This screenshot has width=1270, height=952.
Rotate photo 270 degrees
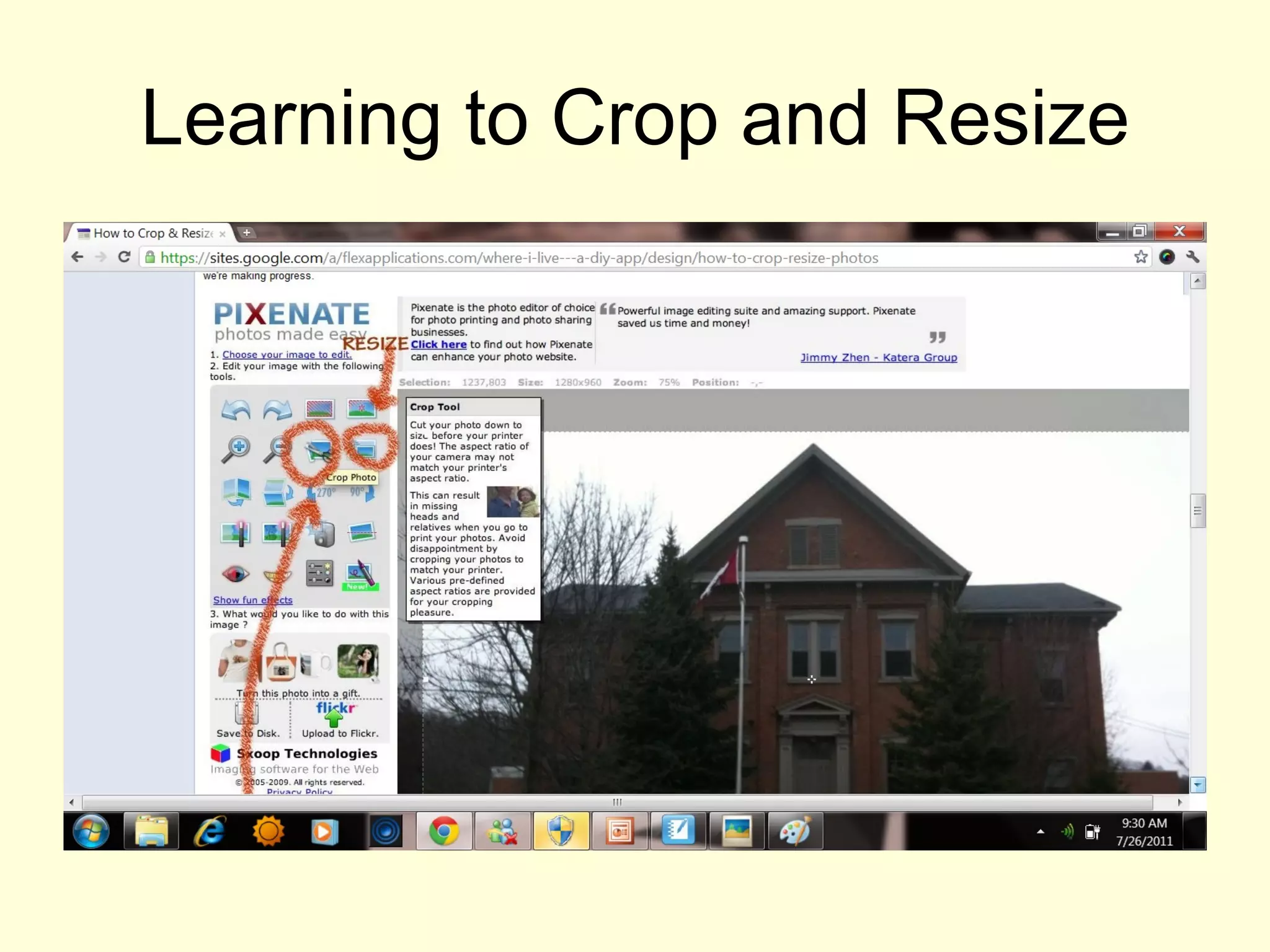click(x=321, y=493)
